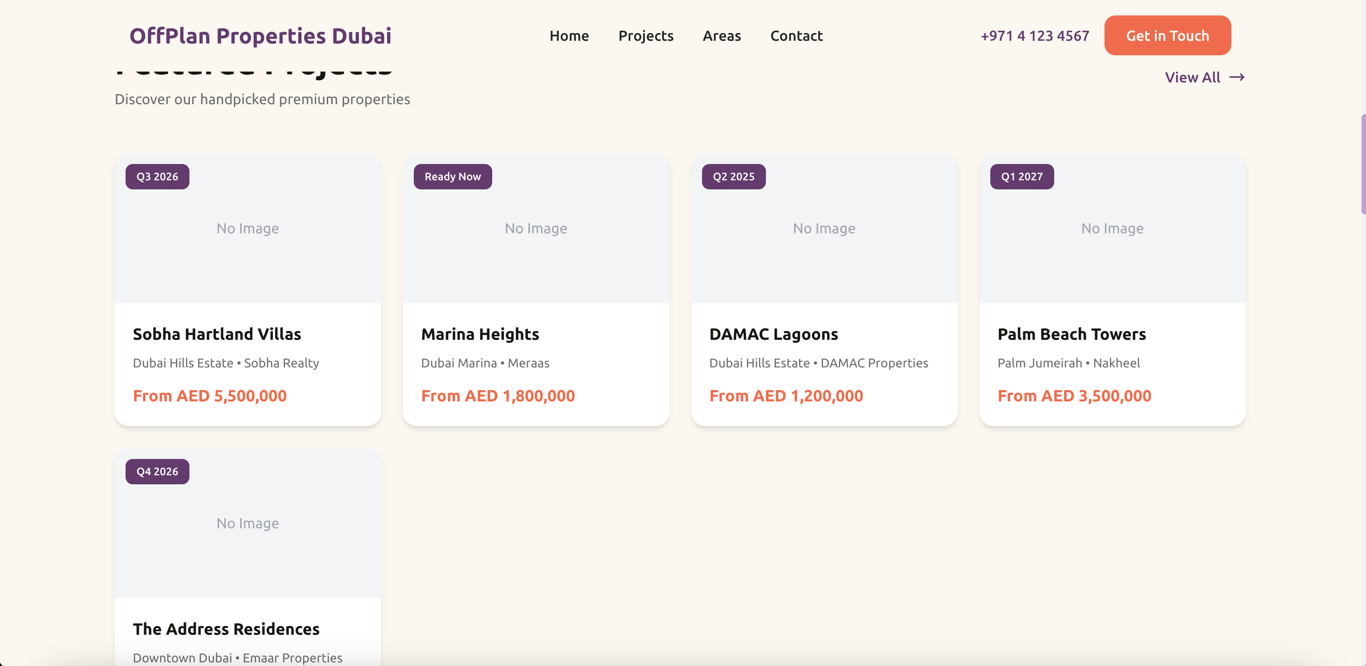This screenshot has height=666, width=1366.
Task: Open the Sobha Hartland Villas title
Action: tap(217, 334)
